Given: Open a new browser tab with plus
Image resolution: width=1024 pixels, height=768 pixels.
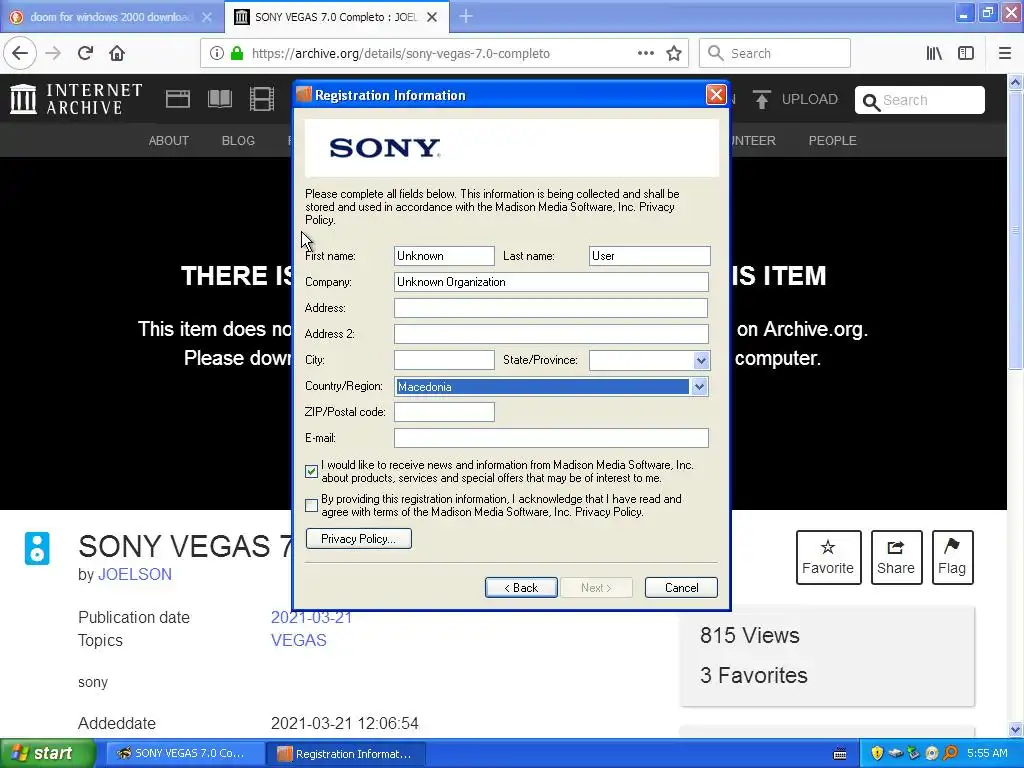Looking at the screenshot, I should point(466,16).
